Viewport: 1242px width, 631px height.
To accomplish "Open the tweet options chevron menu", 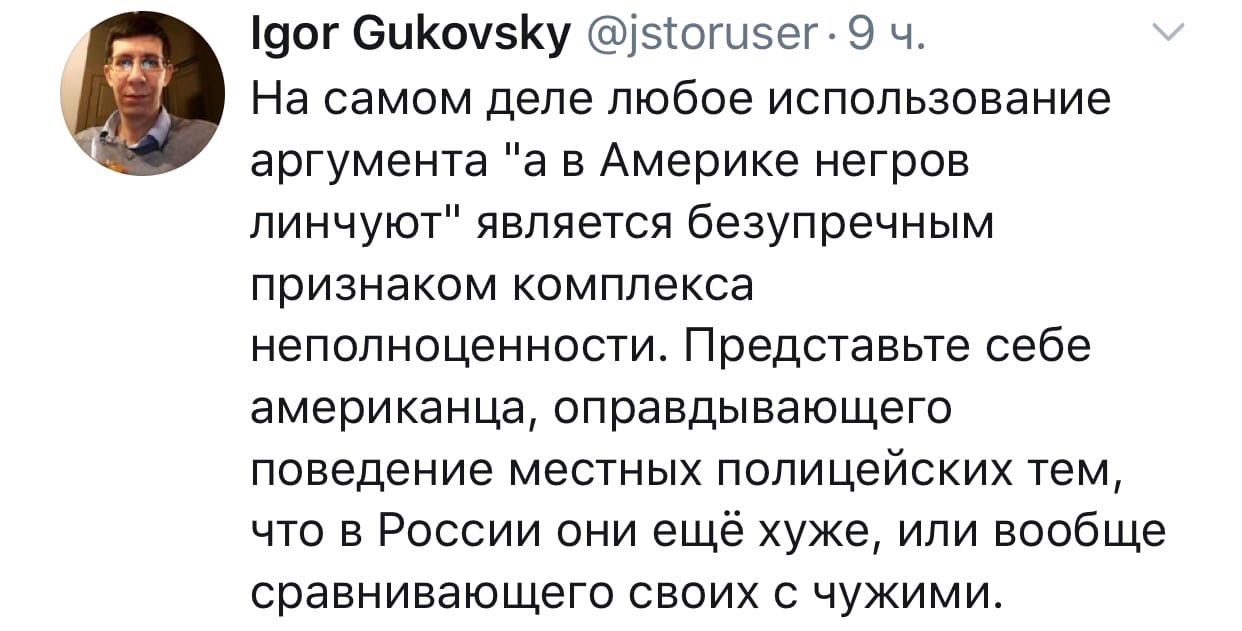I will point(1168,38).
